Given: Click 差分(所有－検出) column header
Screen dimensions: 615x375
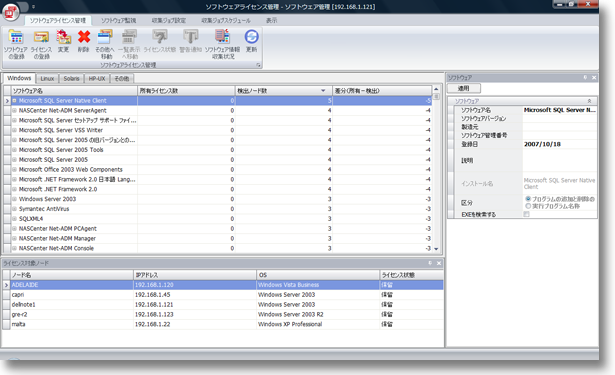Looking at the screenshot, I should point(382,91).
